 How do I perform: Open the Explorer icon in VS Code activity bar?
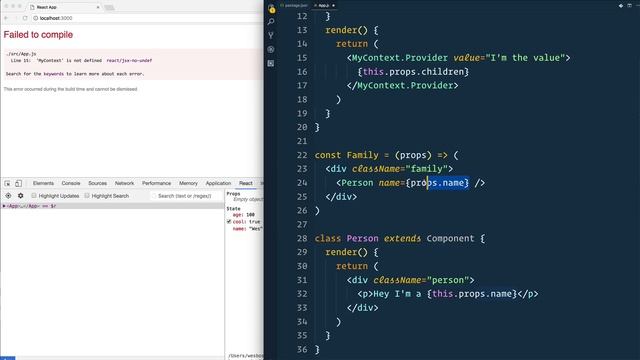(271, 9)
